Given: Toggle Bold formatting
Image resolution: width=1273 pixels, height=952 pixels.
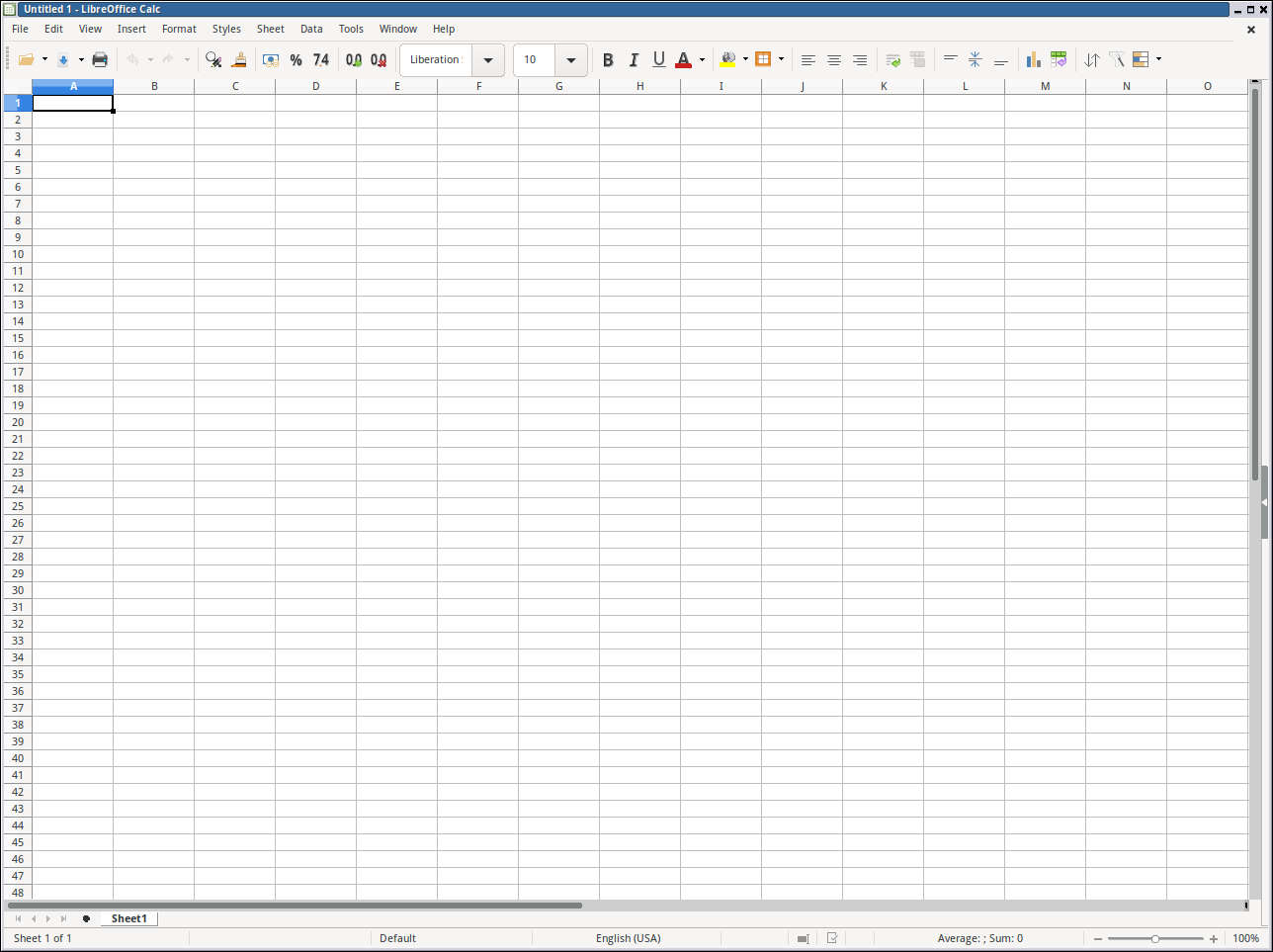Looking at the screenshot, I should pos(608,59).
